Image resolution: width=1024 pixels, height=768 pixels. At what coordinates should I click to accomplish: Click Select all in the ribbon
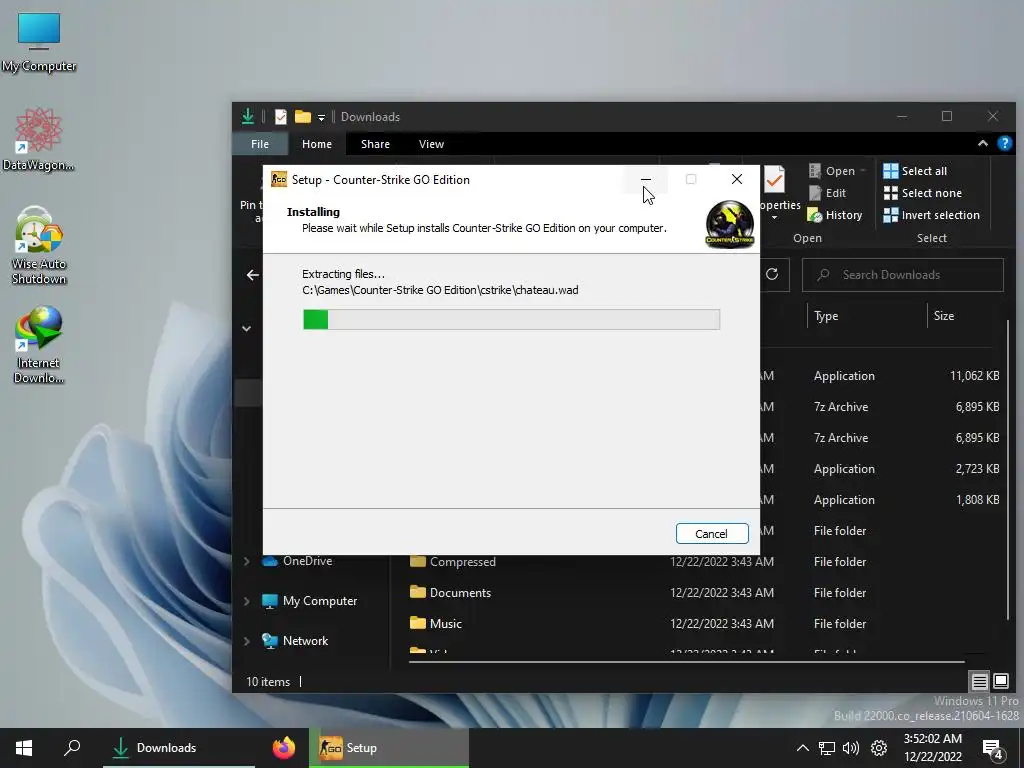(x=915, y=171)
